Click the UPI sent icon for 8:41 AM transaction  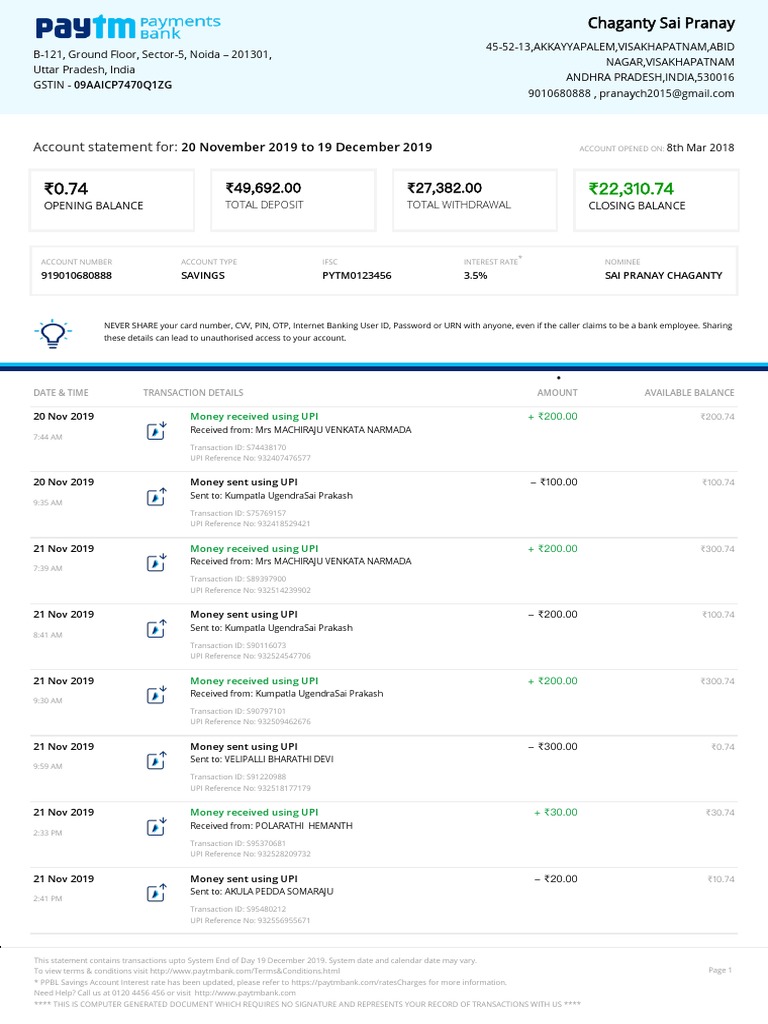pos(156,629)
